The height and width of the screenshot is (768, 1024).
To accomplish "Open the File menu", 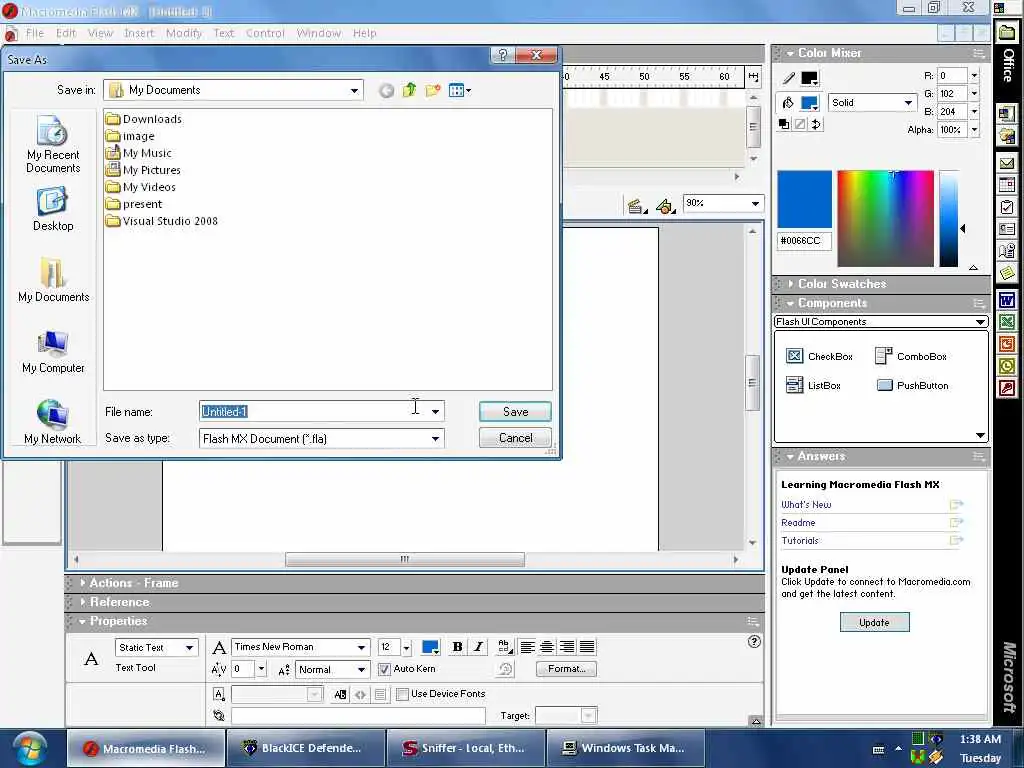I will click(x=35, y=33).
